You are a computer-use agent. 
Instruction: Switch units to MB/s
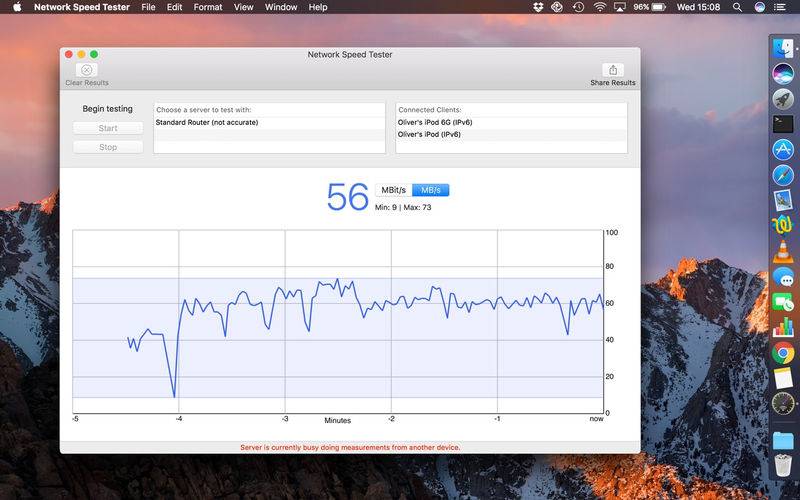[x=431, y=190]
